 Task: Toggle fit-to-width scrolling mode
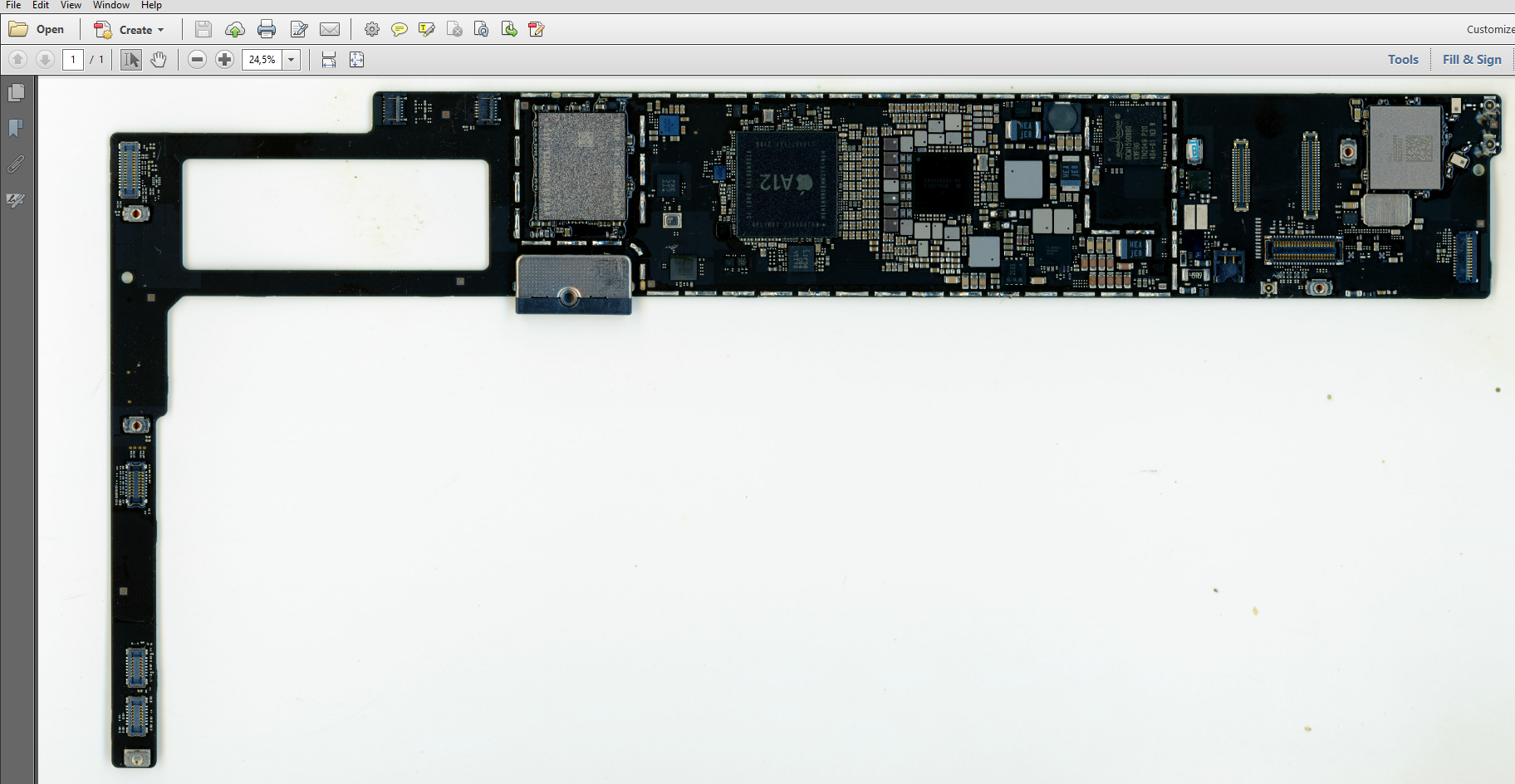(x=329, y=60)
